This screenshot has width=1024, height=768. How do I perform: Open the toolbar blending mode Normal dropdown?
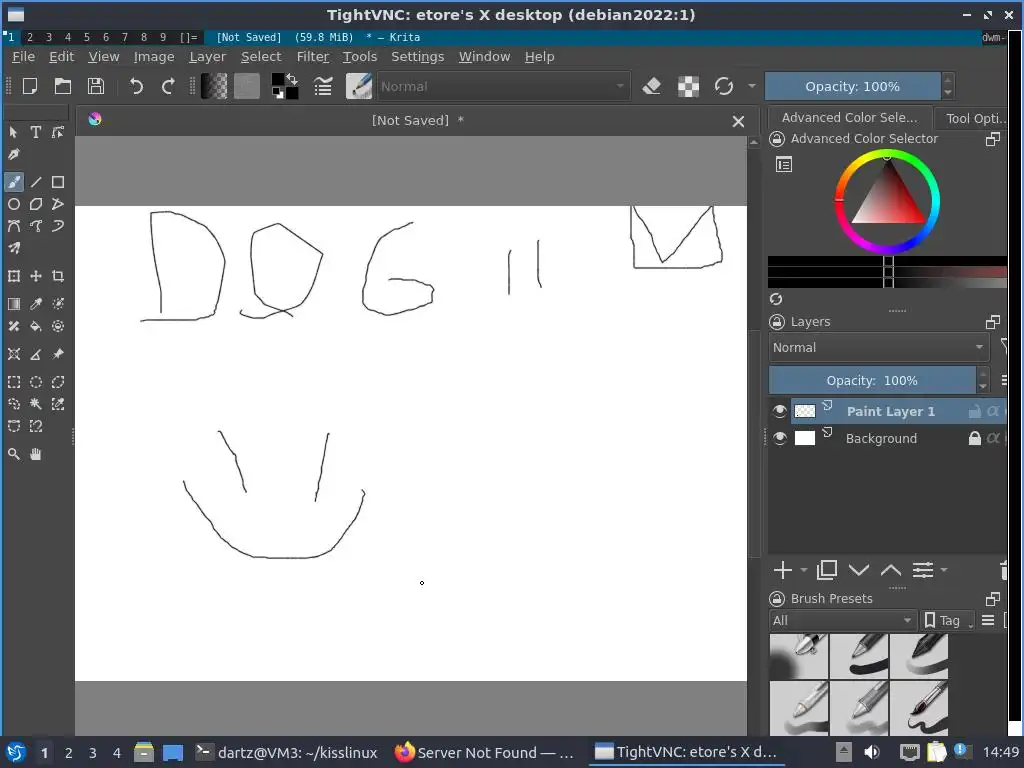tap(504, 86)
